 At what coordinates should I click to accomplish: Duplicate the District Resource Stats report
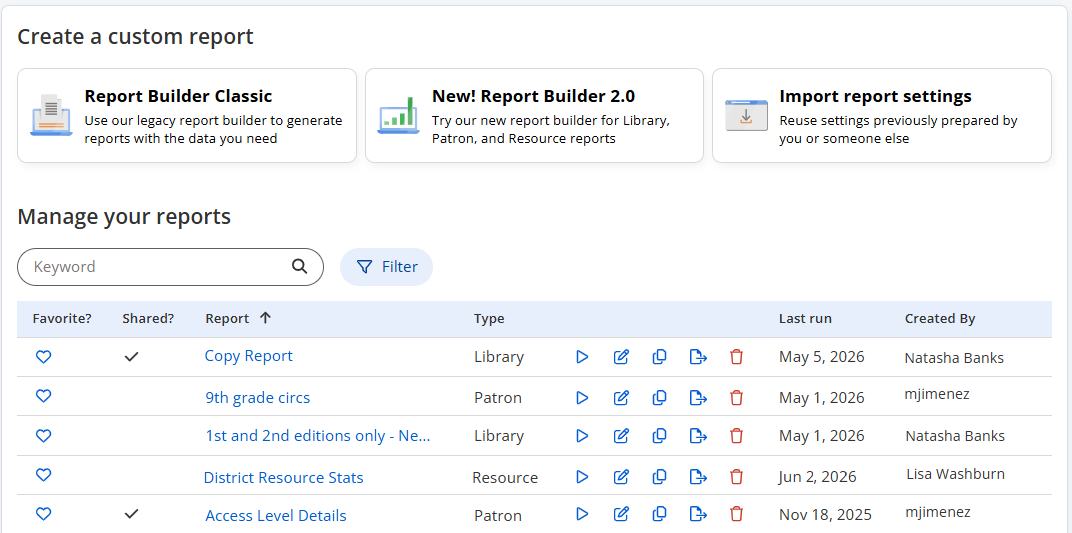[660, 477]
